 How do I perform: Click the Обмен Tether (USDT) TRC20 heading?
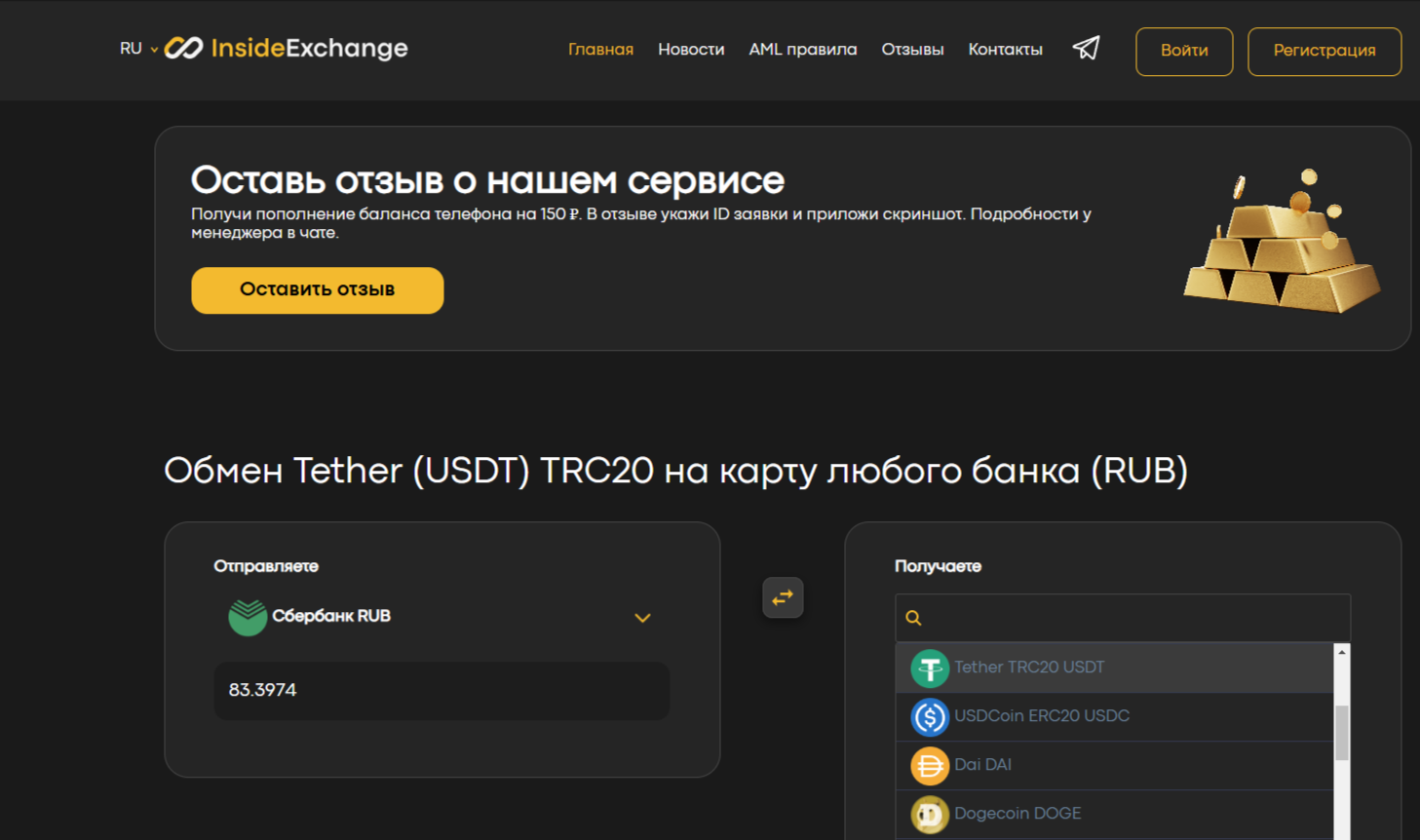click(675, 471)
